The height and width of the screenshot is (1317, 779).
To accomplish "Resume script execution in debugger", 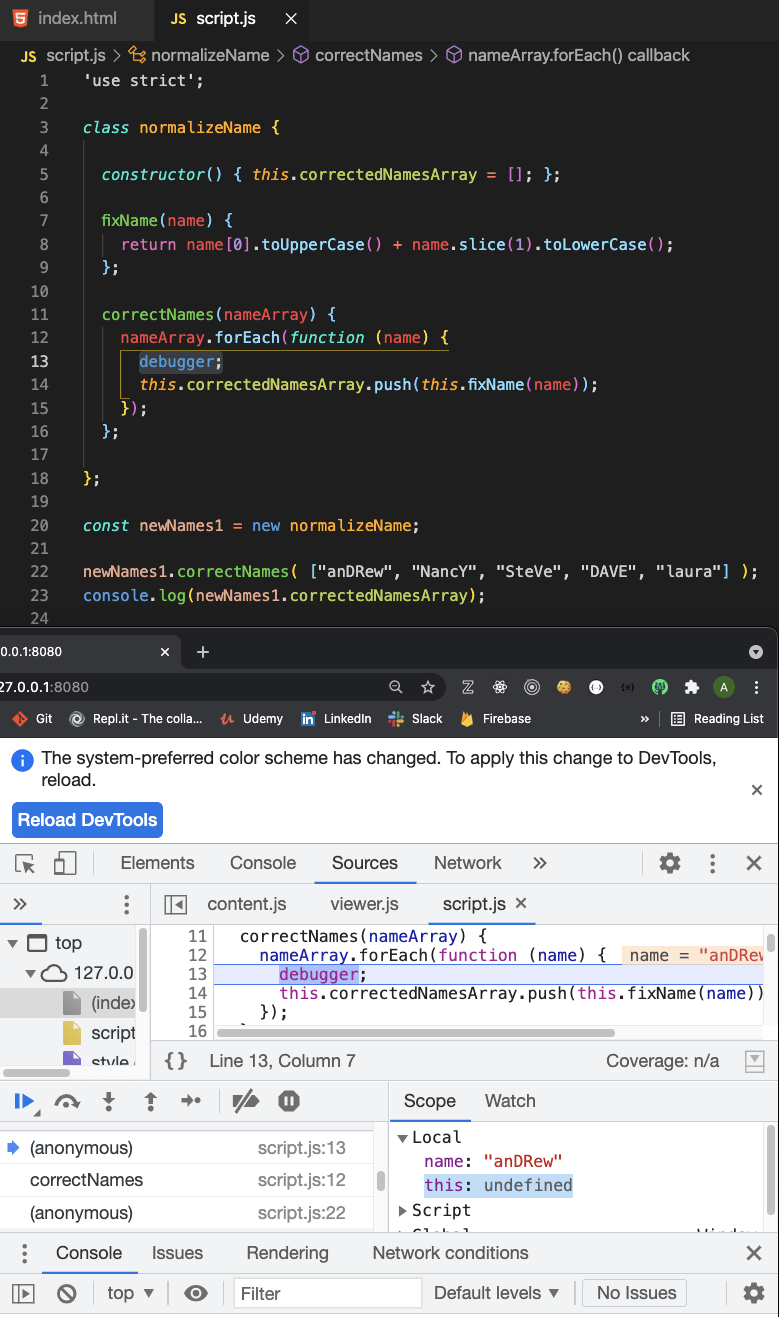I will pyautogui.click(x=23, y=1101).
